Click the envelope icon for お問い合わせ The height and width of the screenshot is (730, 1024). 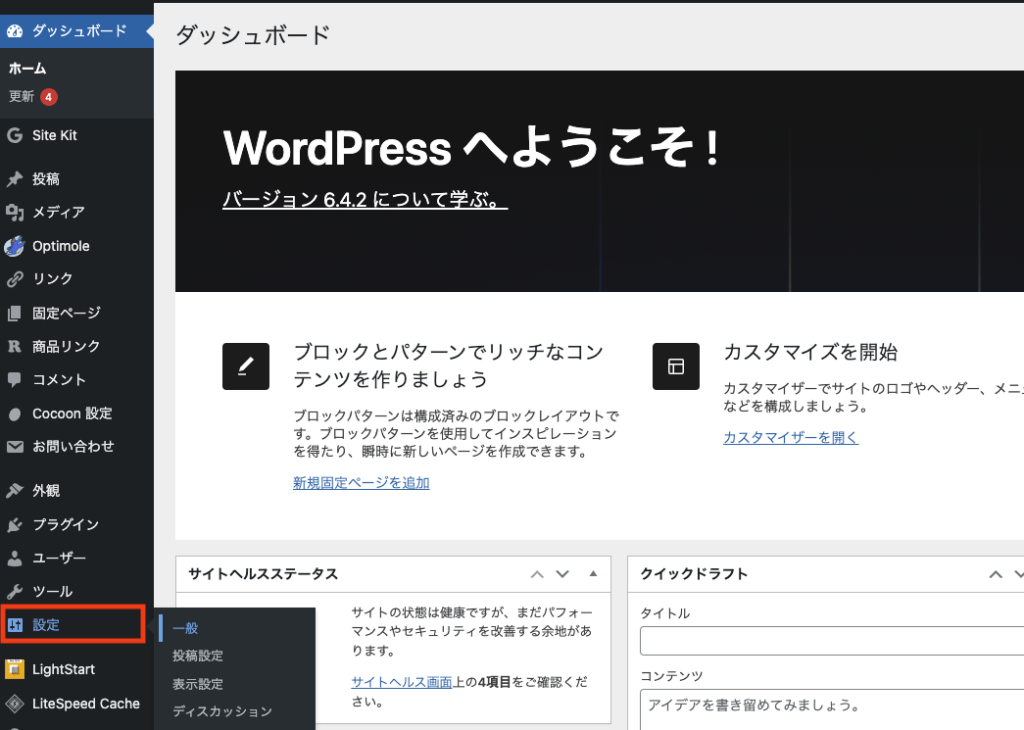[x=14, y=447]
